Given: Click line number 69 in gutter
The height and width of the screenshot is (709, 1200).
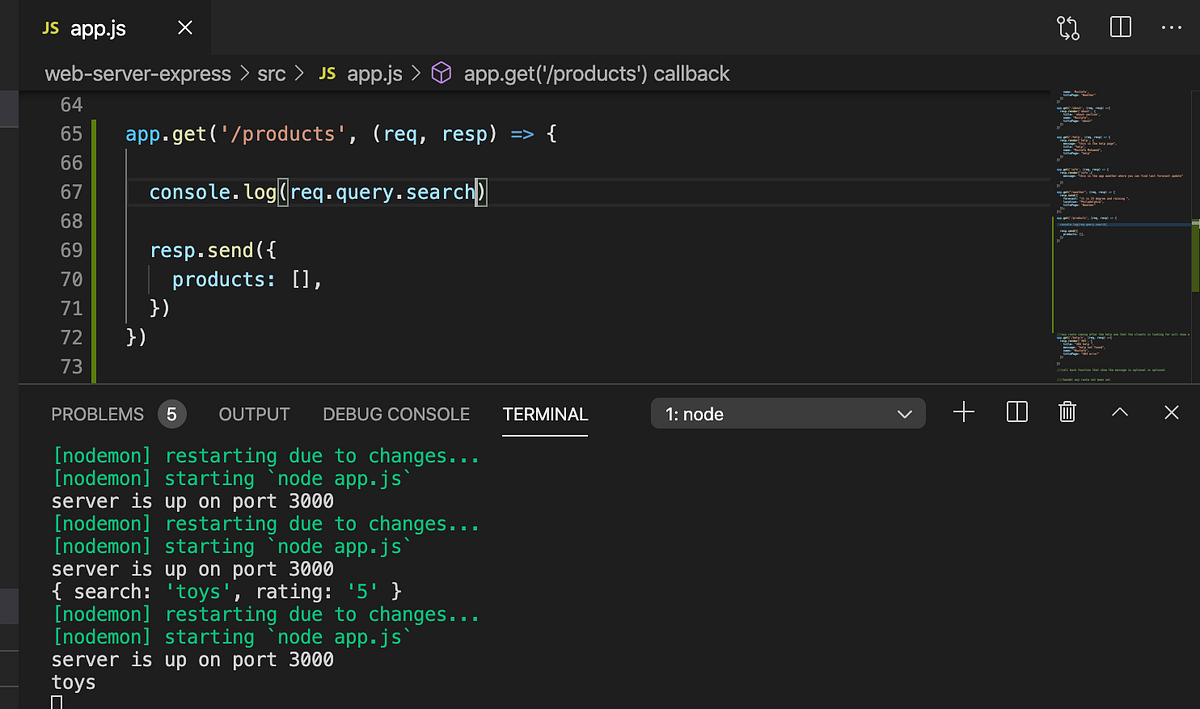Looking at the screenshot, I should point(71,250).
